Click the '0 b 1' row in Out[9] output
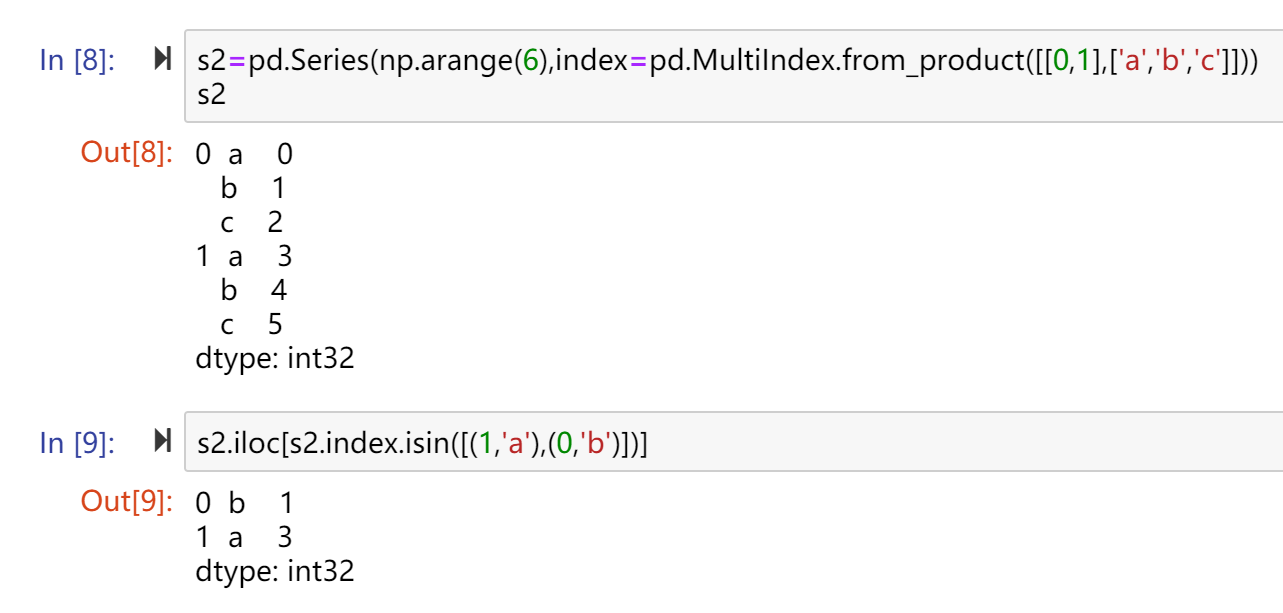The image size is (1283, 613). [x=245, y=503]
